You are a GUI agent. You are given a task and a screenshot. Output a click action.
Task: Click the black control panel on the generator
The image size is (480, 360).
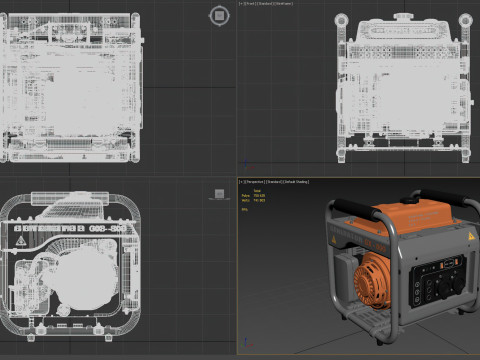[x=437, y=282]
